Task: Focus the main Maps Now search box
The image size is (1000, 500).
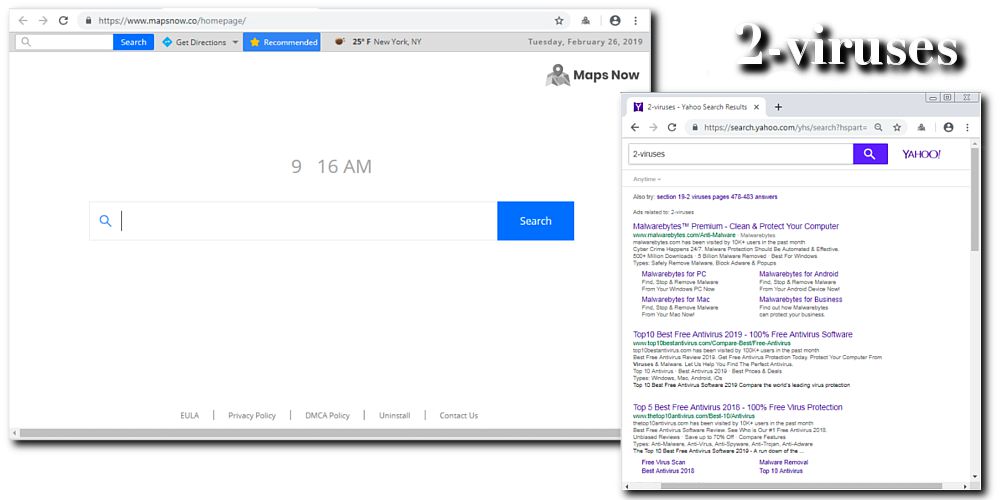Action: pos(293,221)
